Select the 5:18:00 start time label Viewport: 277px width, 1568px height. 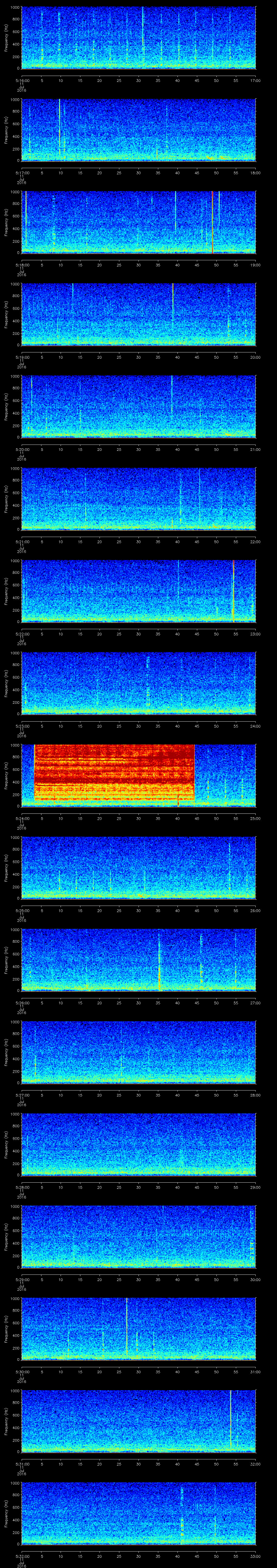[22, 265]
